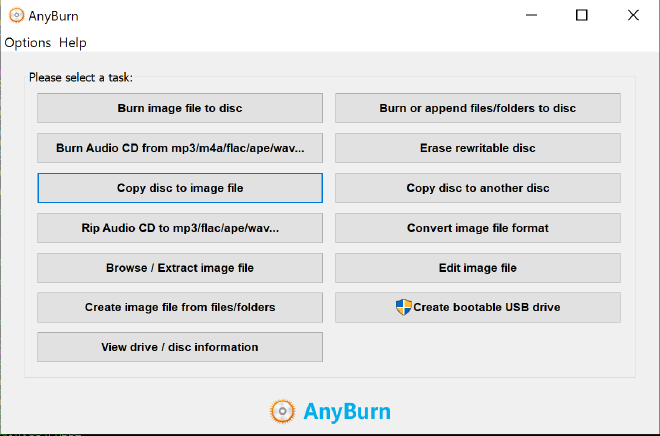
Task: Open the Help menu
Action: [73, 43]
